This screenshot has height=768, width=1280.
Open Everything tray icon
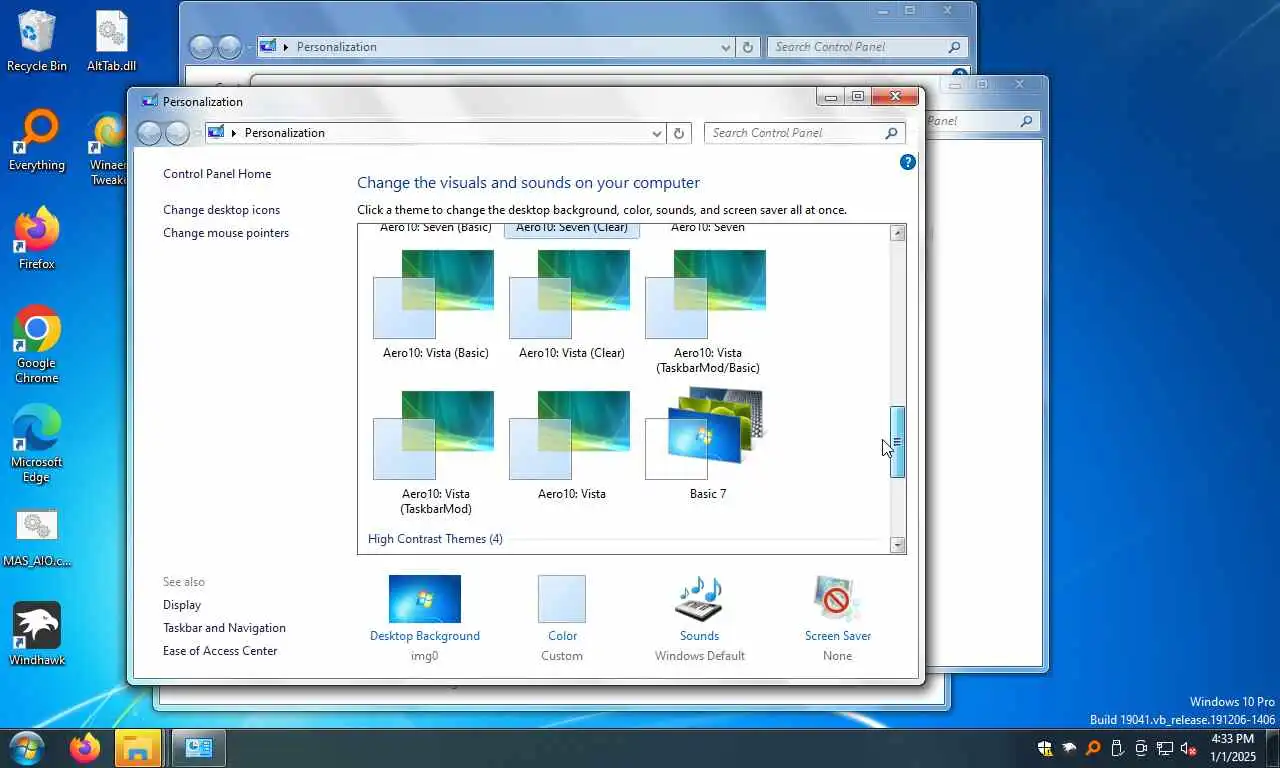coord(1093,748)
